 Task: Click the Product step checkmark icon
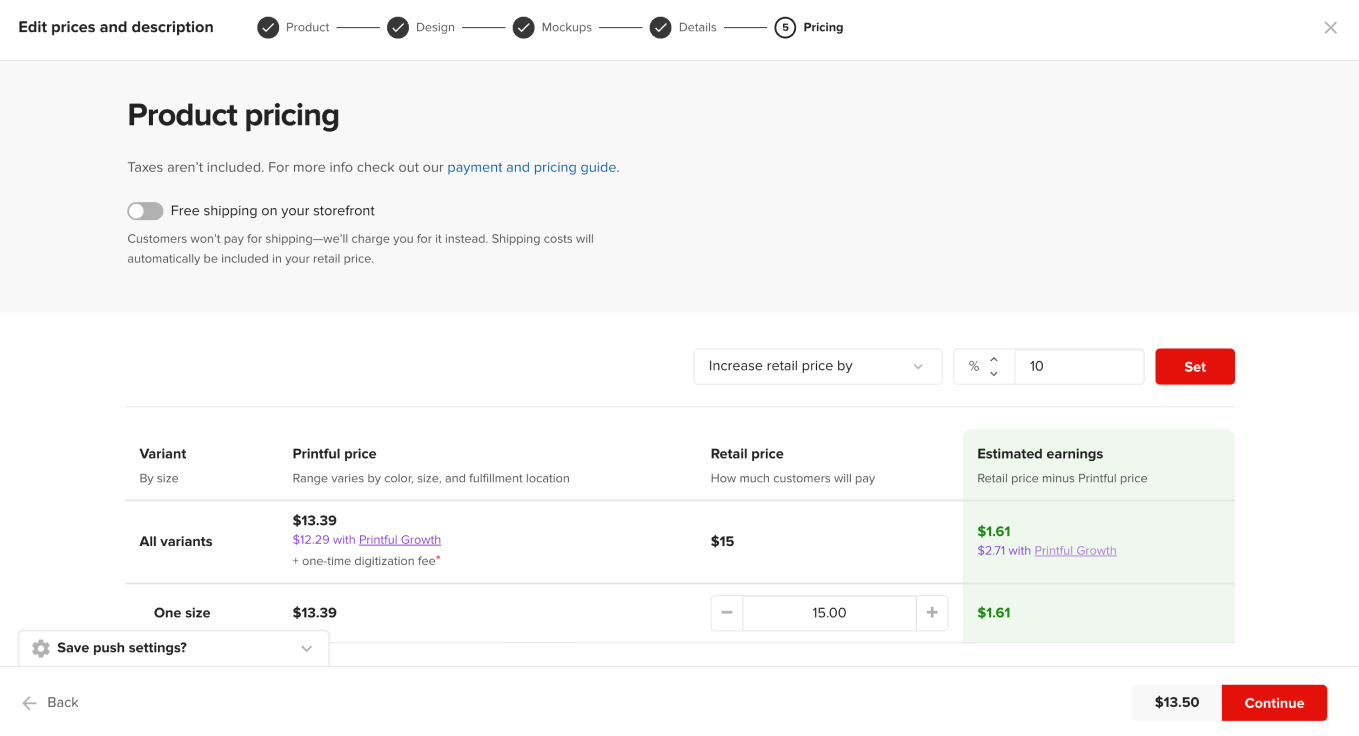267,27
